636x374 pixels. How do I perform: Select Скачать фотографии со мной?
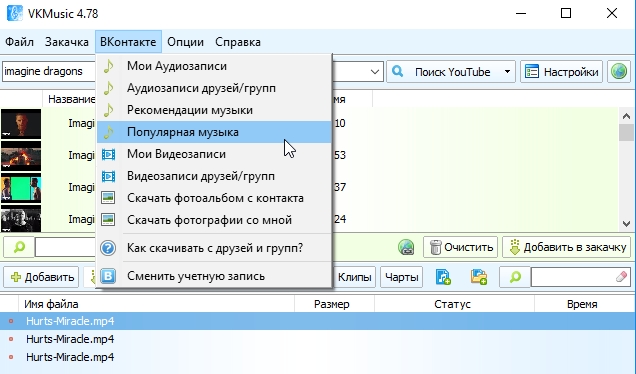coord(214,220)
